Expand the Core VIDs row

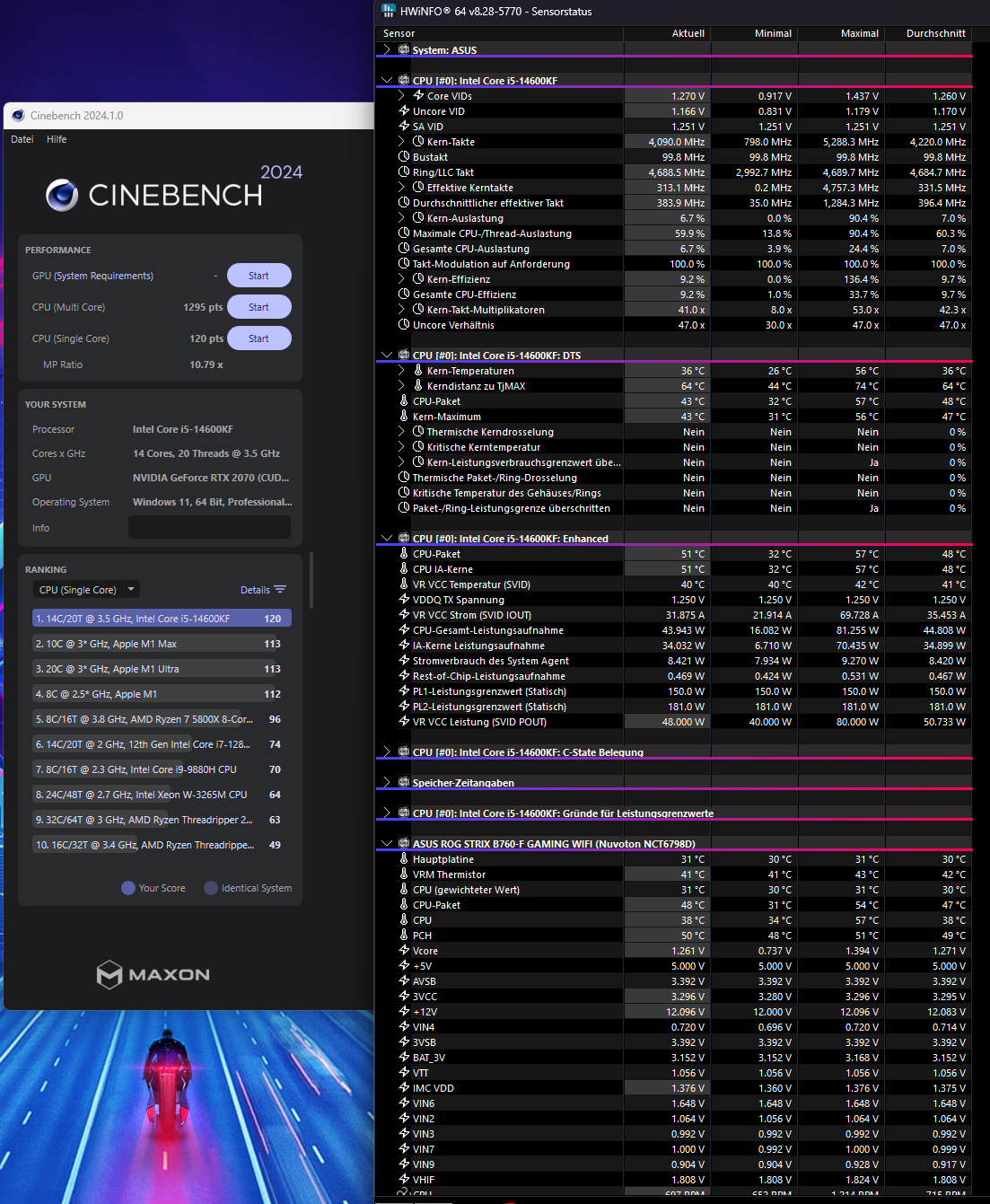click(401, 96)
